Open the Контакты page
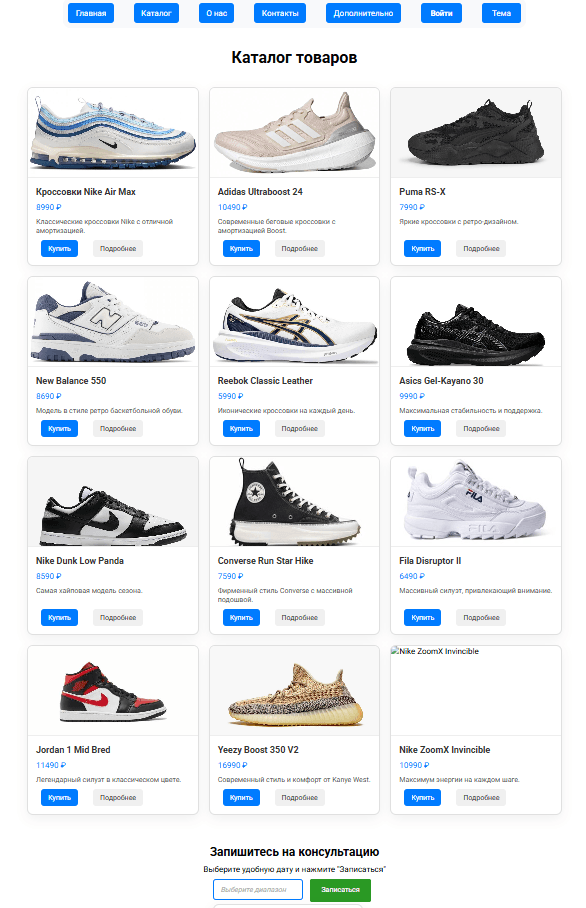 [x=280, y=13]
